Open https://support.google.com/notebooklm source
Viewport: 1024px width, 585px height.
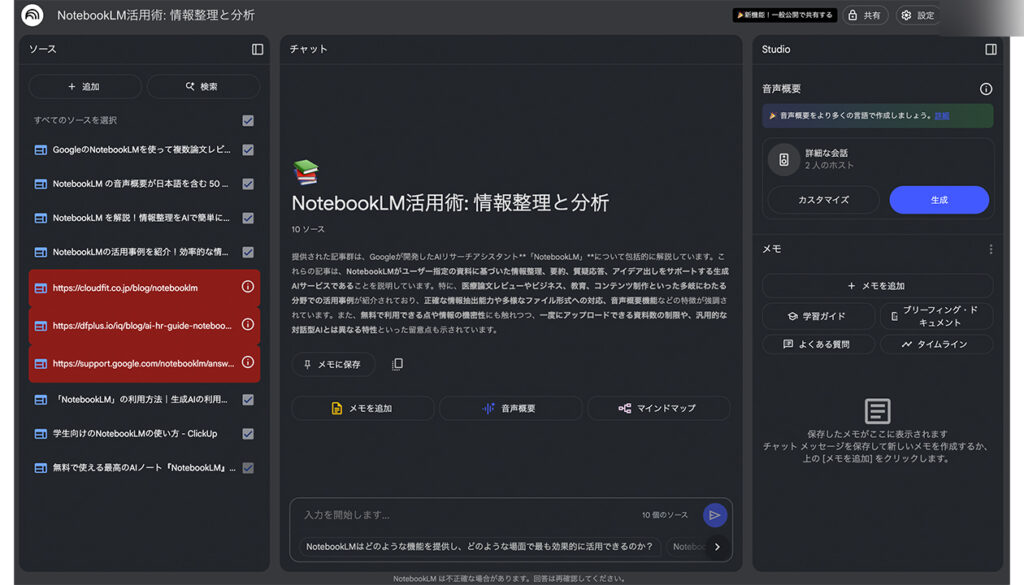point(143,364)
